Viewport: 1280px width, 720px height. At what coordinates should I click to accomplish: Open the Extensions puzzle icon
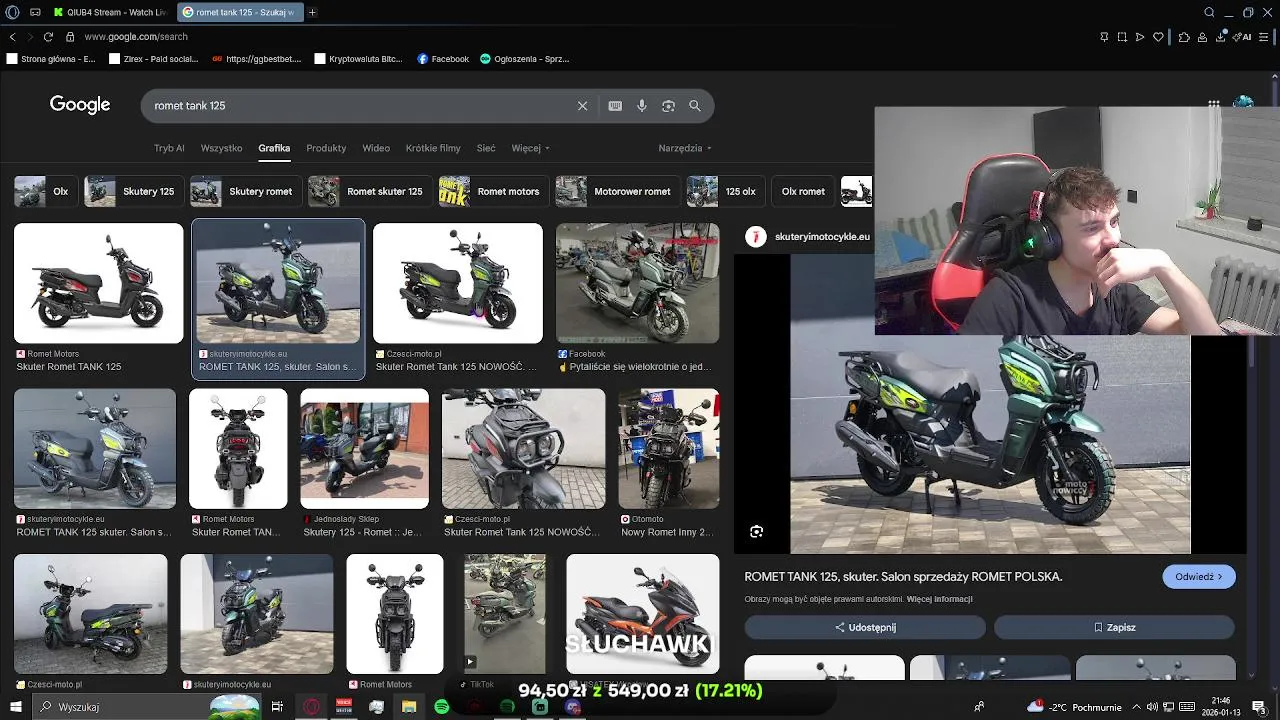(x=1185, y=37)
